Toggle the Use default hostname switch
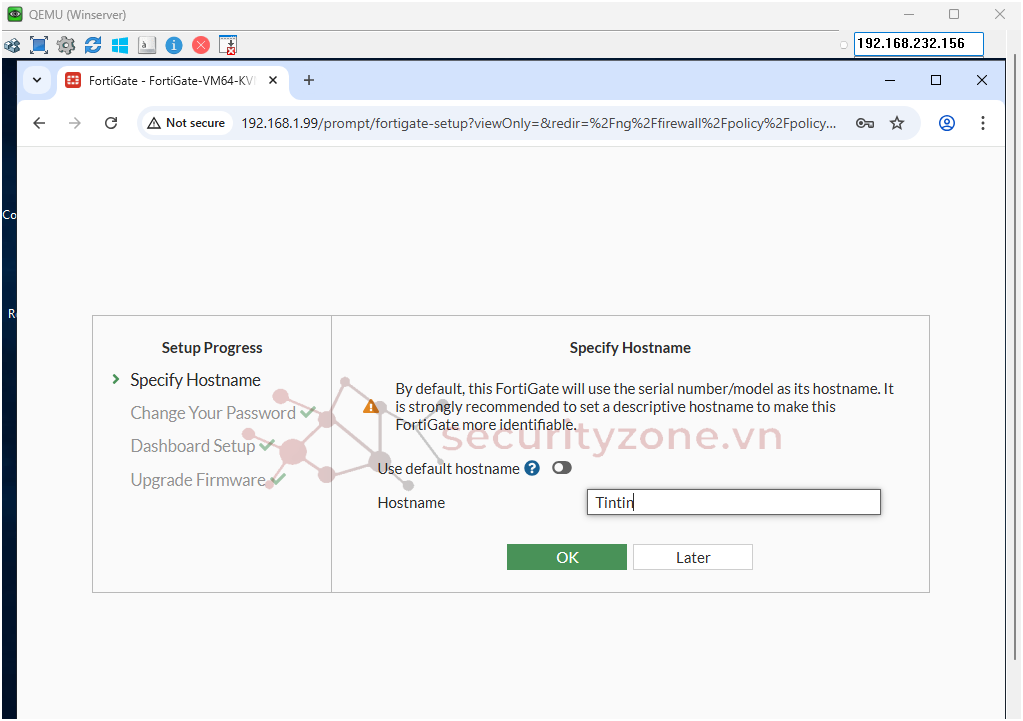Viewport: 1023px width, 721px height. [561, 468]
